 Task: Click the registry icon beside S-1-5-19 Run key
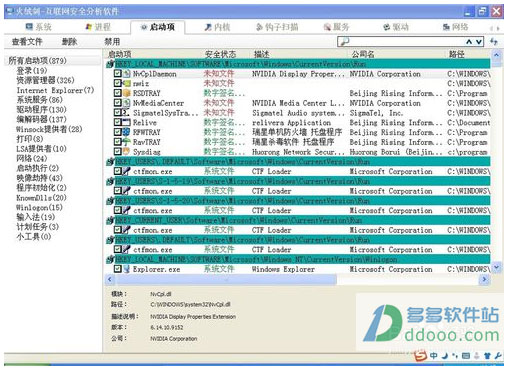coord(110,181)
